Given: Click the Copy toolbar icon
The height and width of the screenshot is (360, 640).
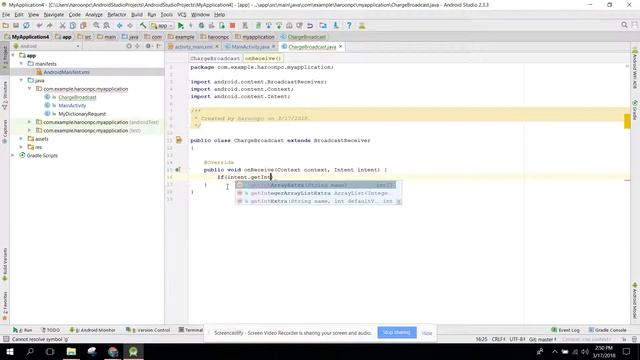Looking at the screenshot, I should coord(73,25).
